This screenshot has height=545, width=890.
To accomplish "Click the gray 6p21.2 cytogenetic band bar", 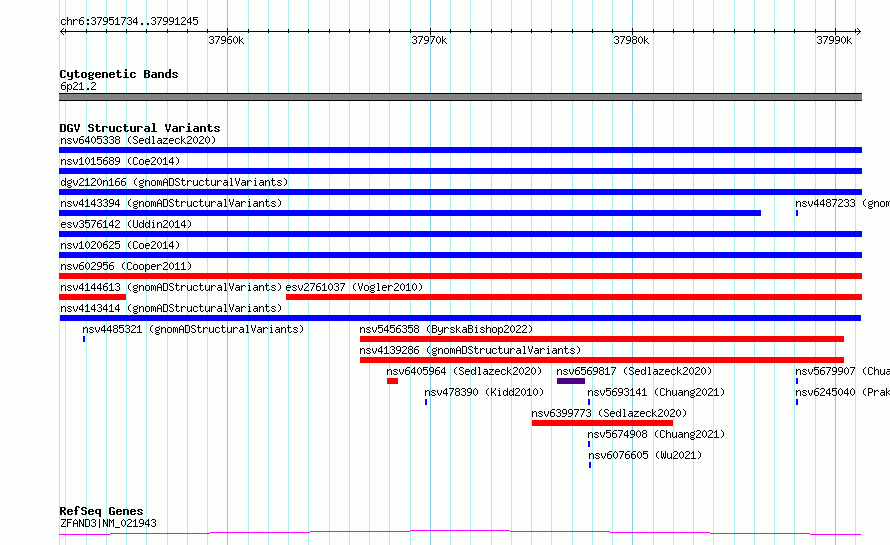I will pyautogui.click(x=460, y=97).
